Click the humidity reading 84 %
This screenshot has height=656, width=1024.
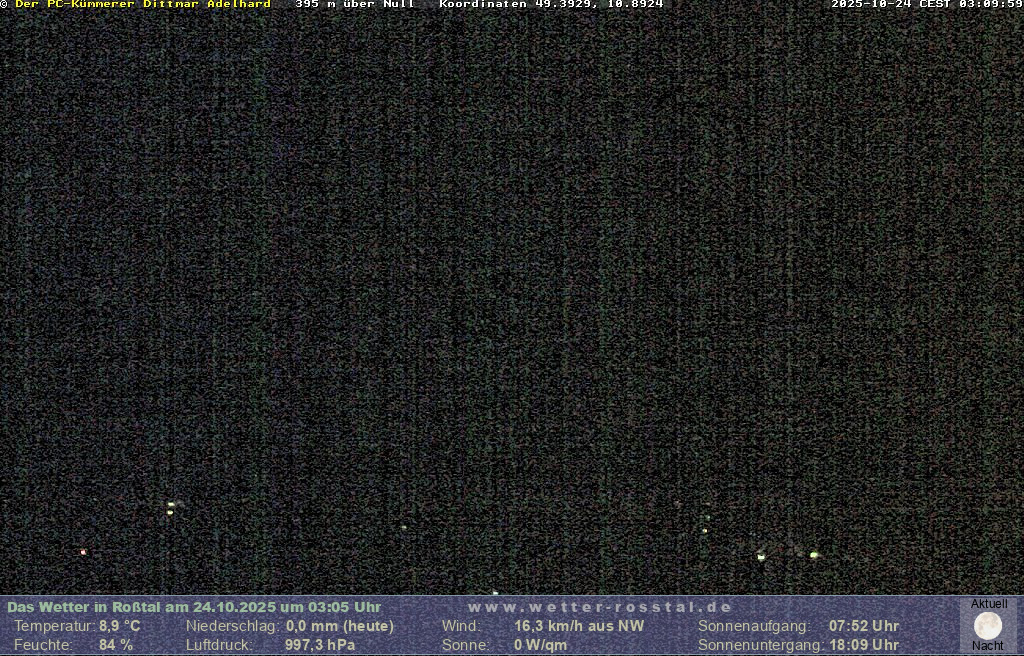pos(115,645)
